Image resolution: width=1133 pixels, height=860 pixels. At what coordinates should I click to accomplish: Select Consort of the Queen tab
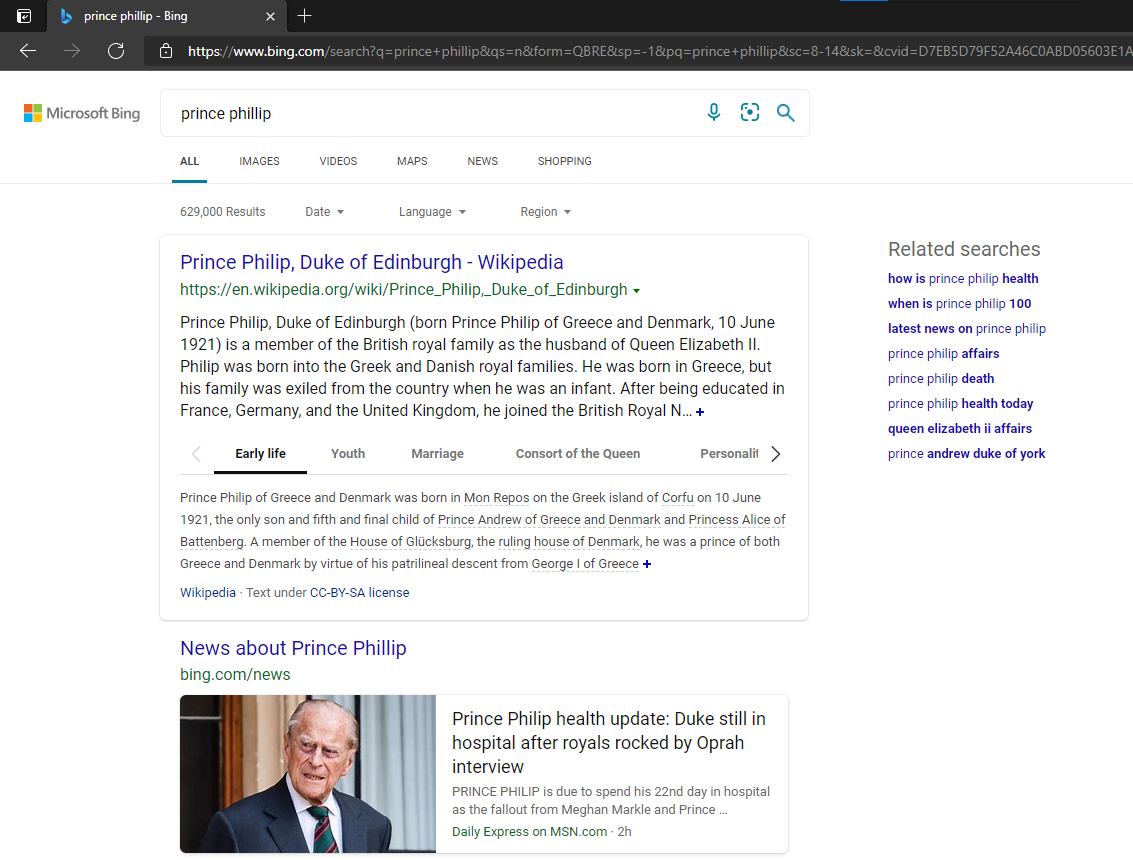[577, 454]
